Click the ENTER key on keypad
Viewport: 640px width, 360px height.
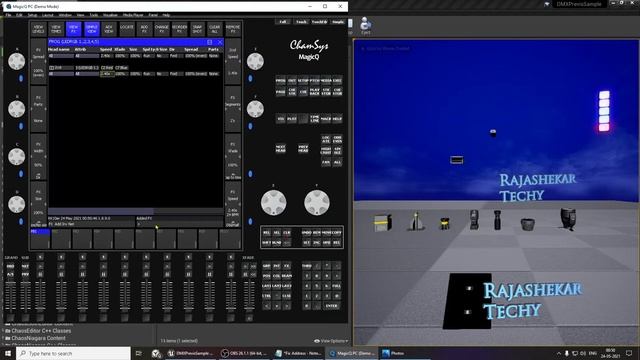pyautogui.click(x=331, y=306)
